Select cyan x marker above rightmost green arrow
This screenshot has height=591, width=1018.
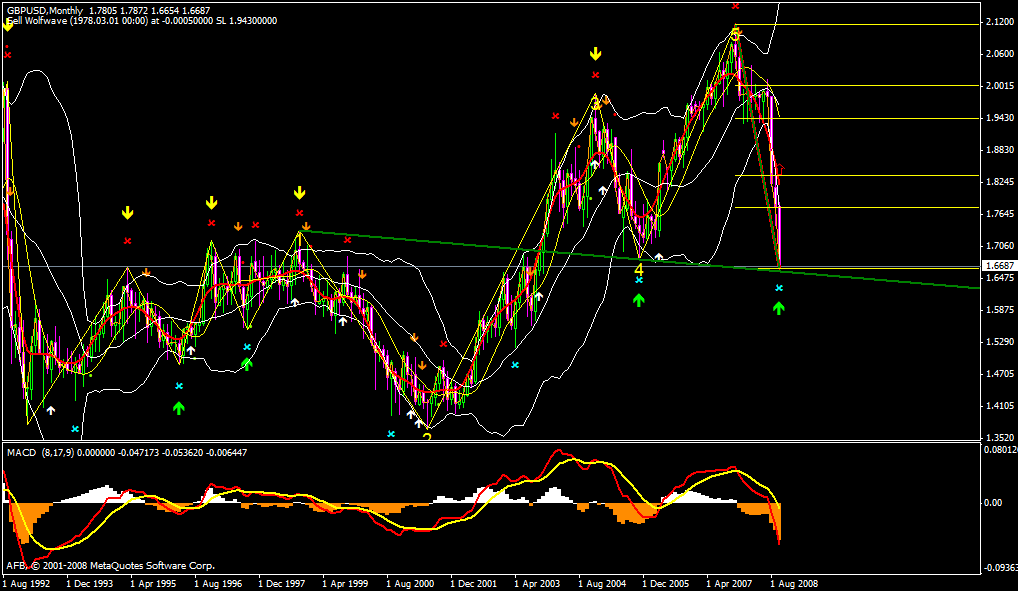click(779, 288)
